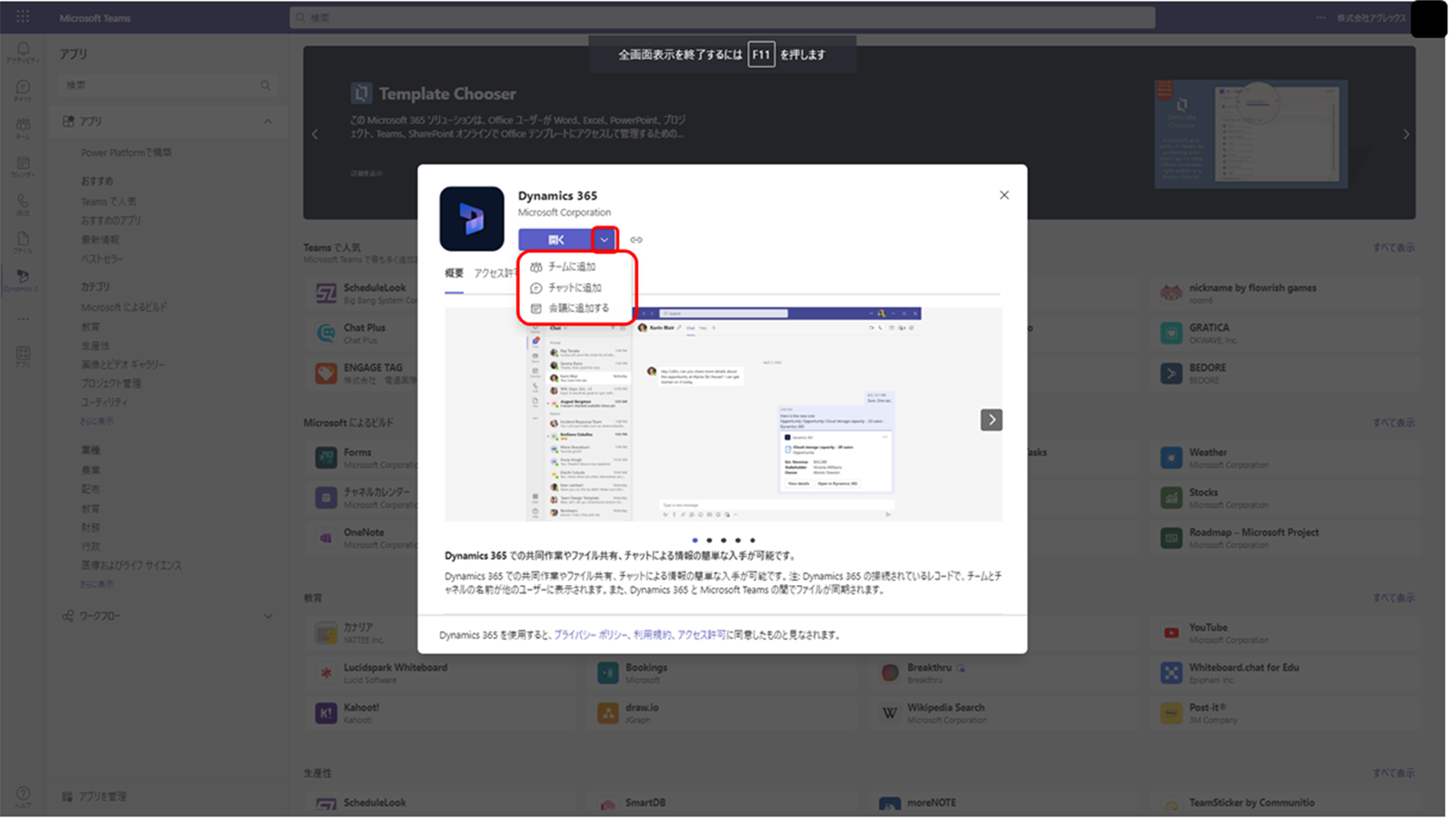This screenshot has width=1456, height=821.
Task: Select 医療およびライフ サイエンス industry
Action: [131, 566]
